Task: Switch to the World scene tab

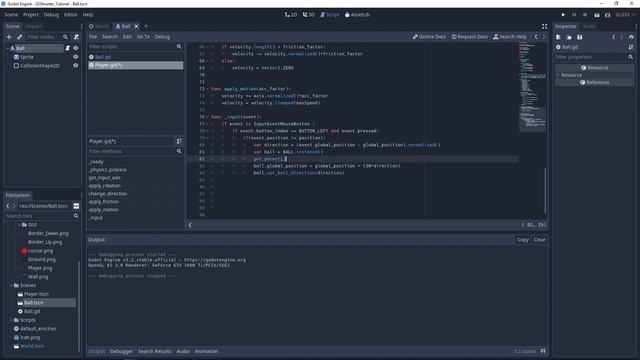Action: [99, 26]
